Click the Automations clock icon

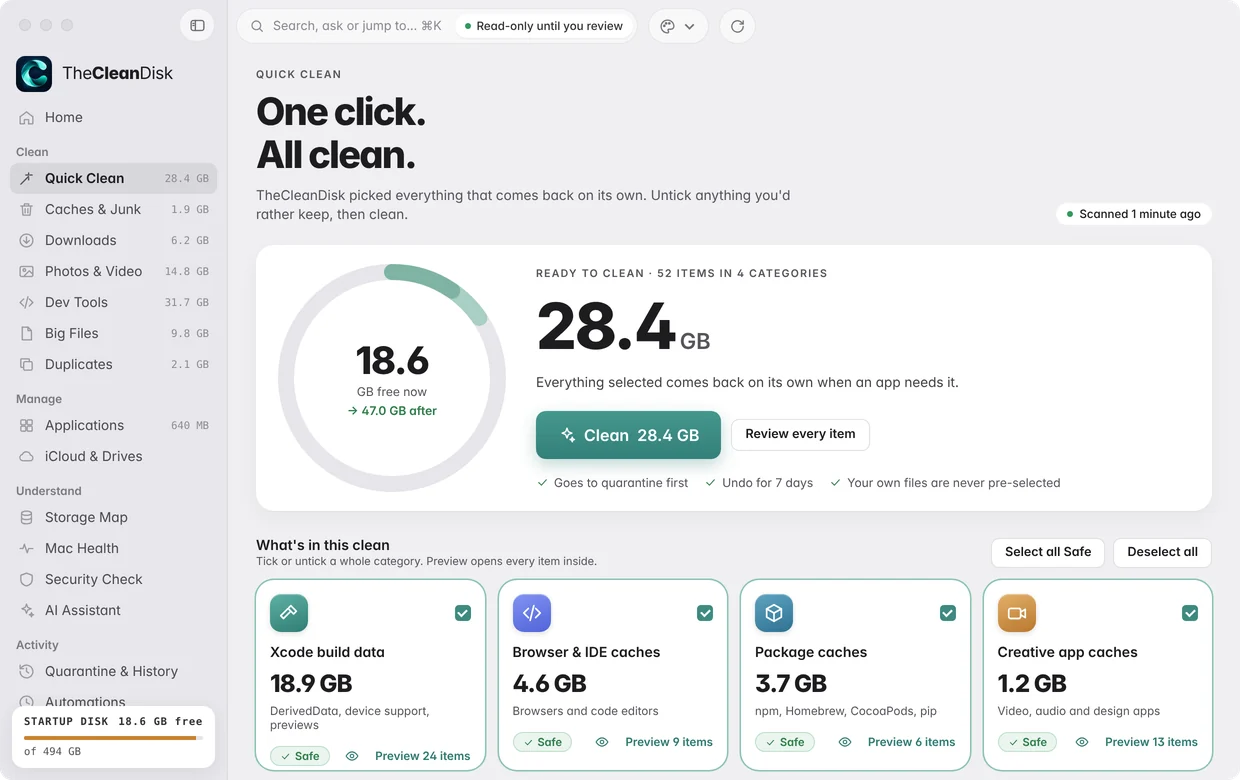click(x=27, y=702)
